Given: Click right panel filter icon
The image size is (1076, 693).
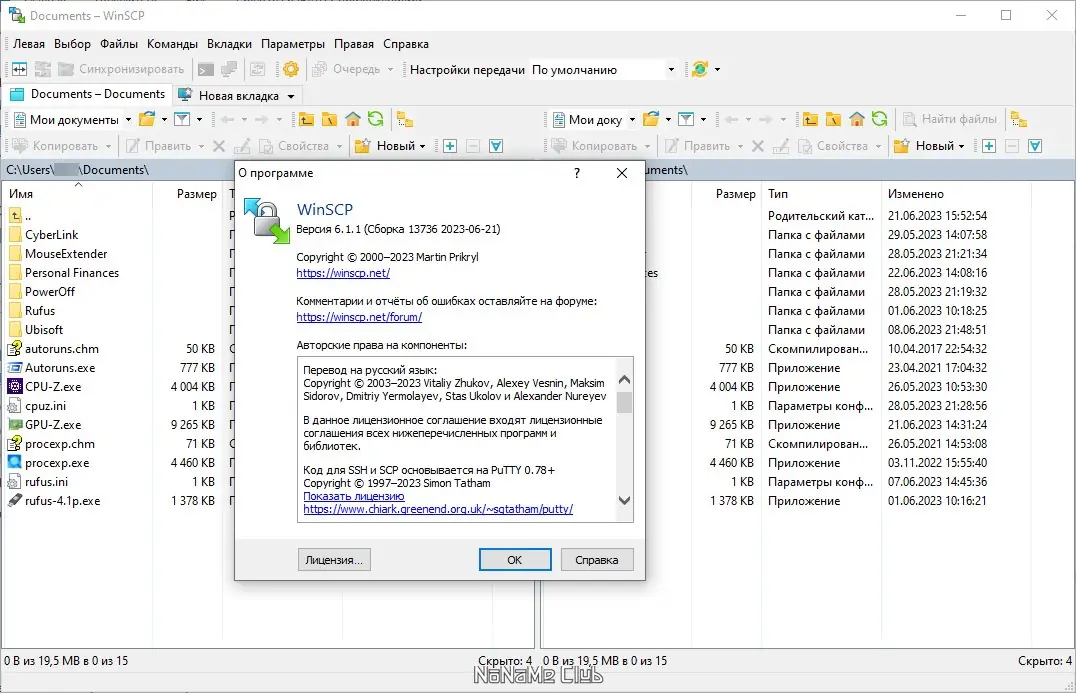Looking at the screenshot, I should [x=686, y=119].
